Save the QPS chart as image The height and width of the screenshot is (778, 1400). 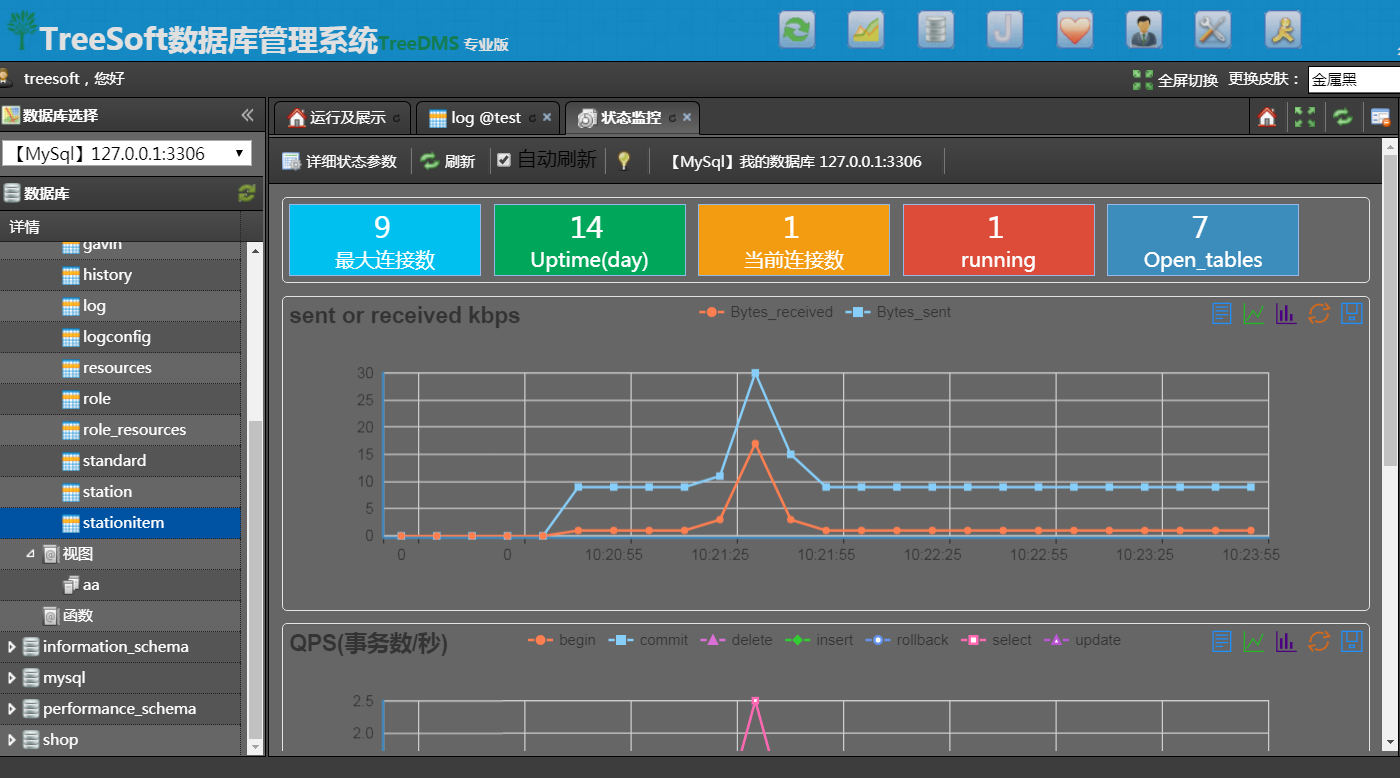click(x=1352, y=641)
